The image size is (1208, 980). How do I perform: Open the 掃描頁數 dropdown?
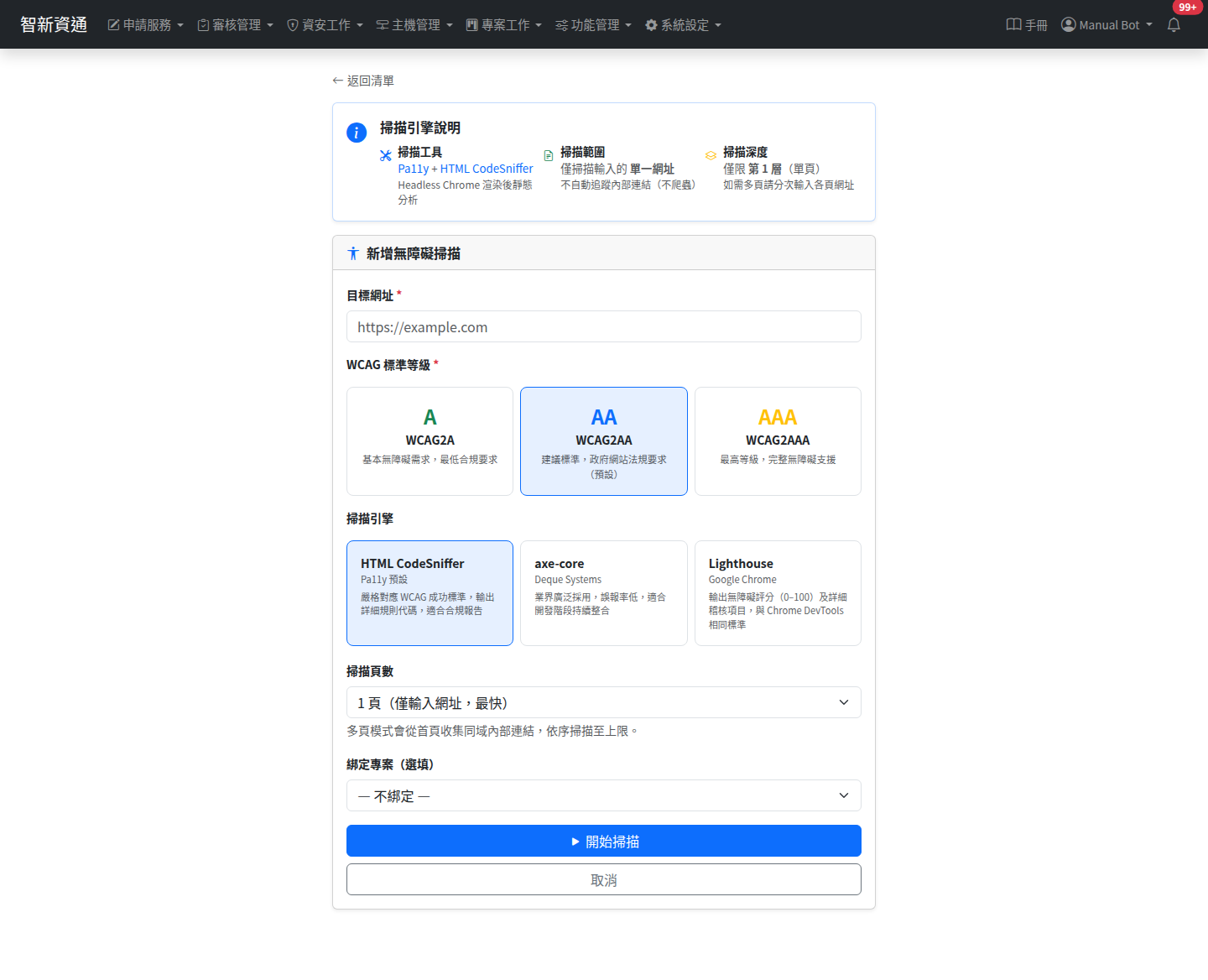(604, 702)
